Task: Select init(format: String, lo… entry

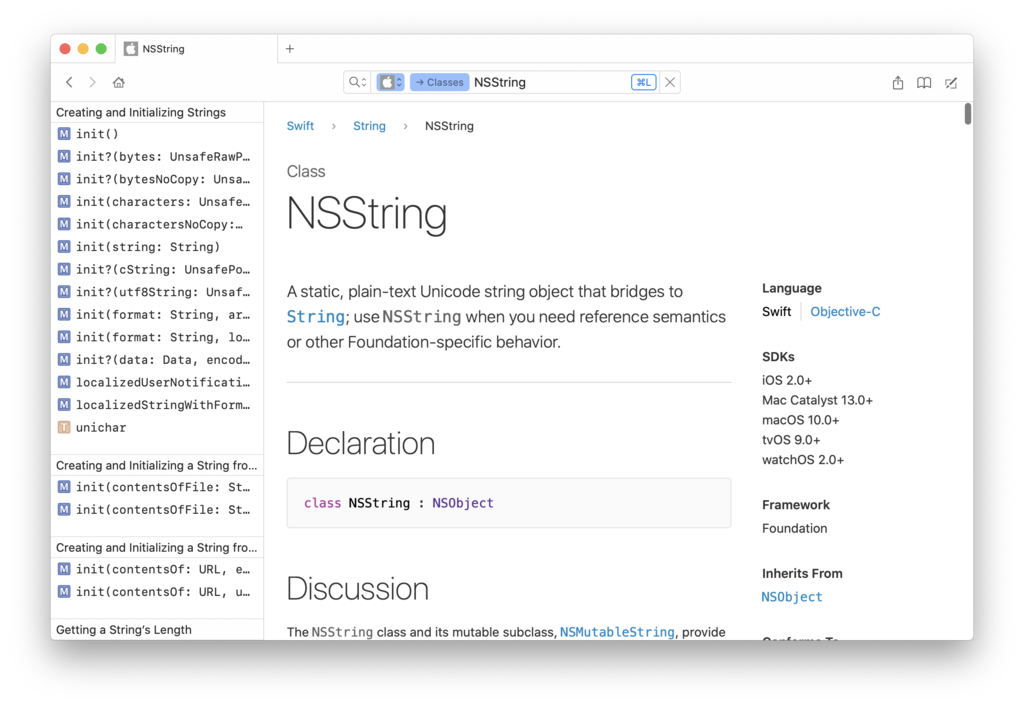Action: [157, 337]
